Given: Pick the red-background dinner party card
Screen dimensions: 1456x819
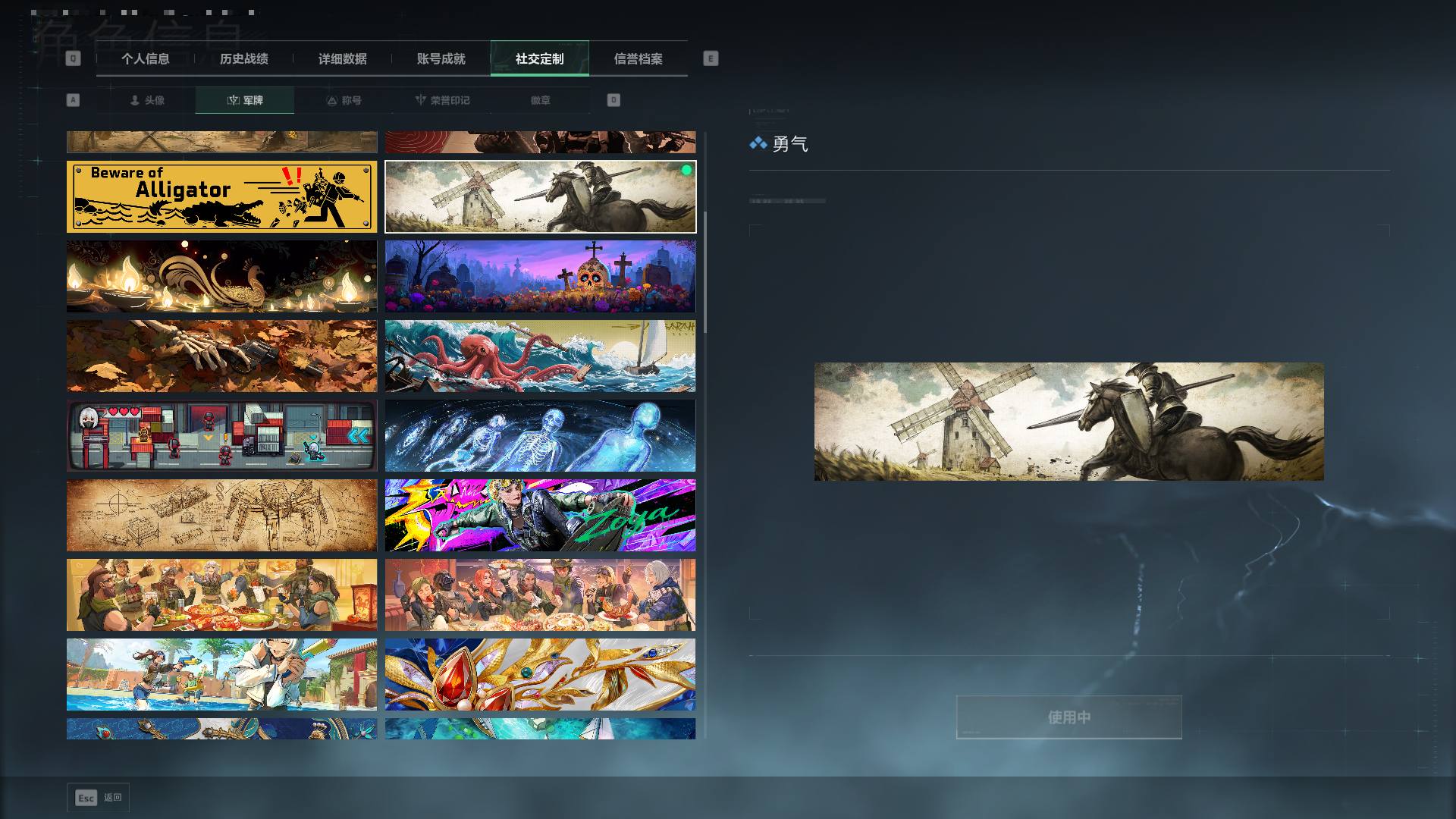Looking at the screenshot, I should point(540,595).
